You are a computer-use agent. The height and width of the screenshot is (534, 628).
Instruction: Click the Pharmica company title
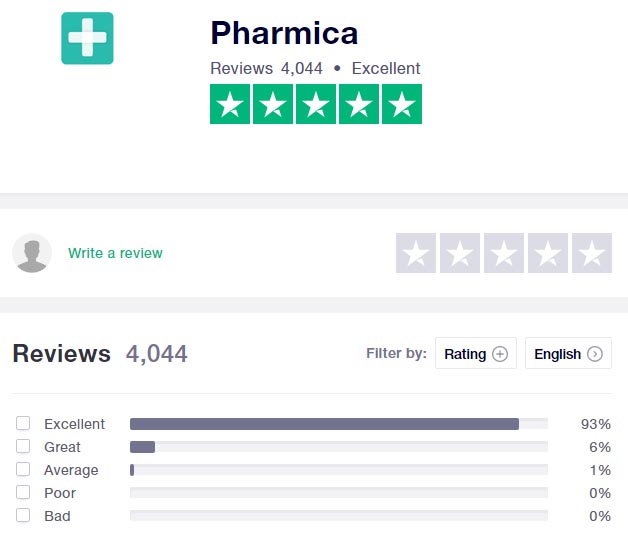coord(284,33)
